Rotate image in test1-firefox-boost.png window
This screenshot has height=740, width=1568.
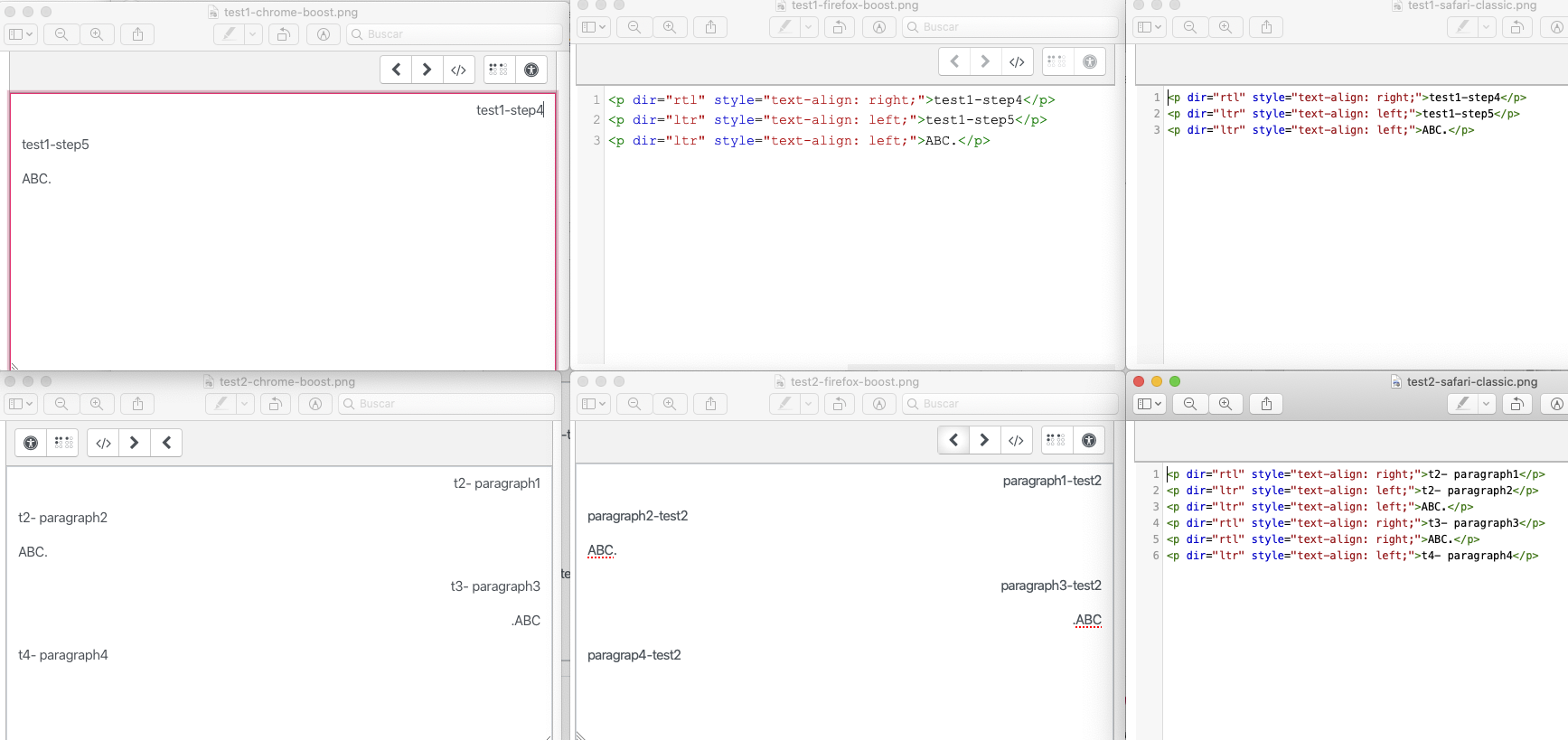[839, 27]
